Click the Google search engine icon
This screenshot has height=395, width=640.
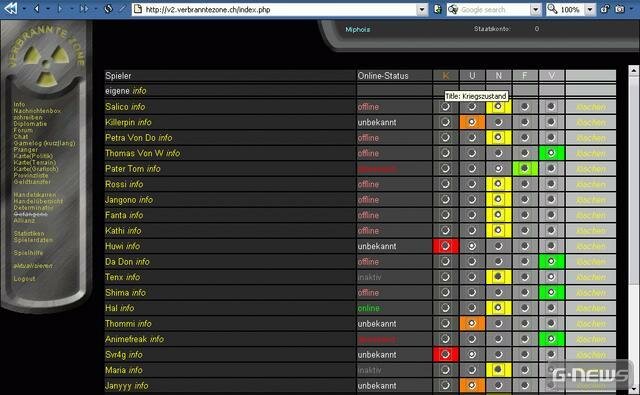(453, 9)
